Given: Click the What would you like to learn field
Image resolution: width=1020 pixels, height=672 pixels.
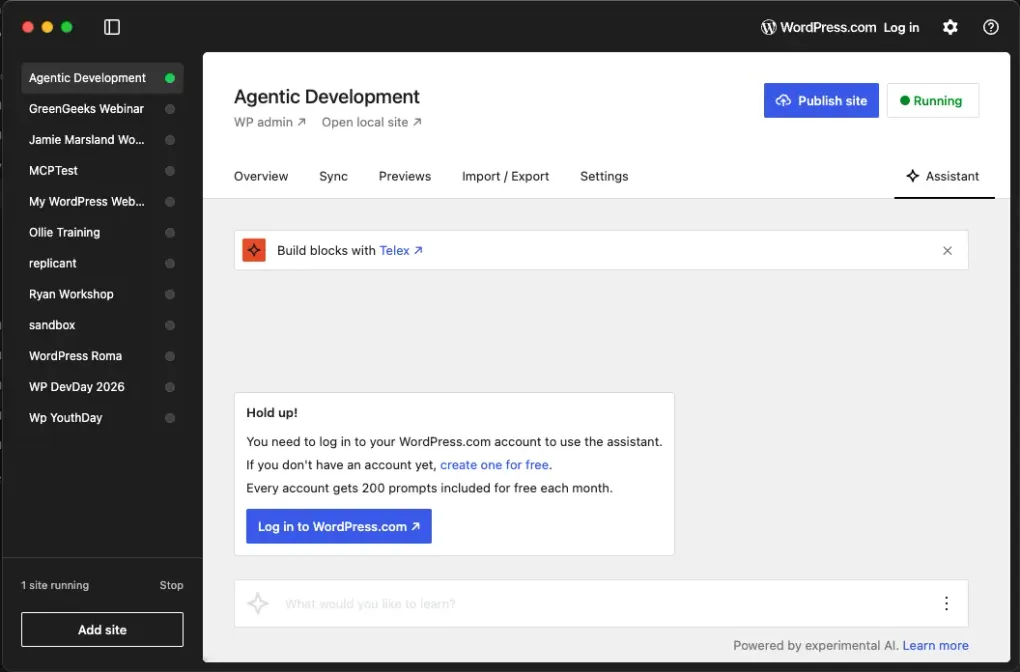Looking at the screenshot, I should (x=600, y=603).
